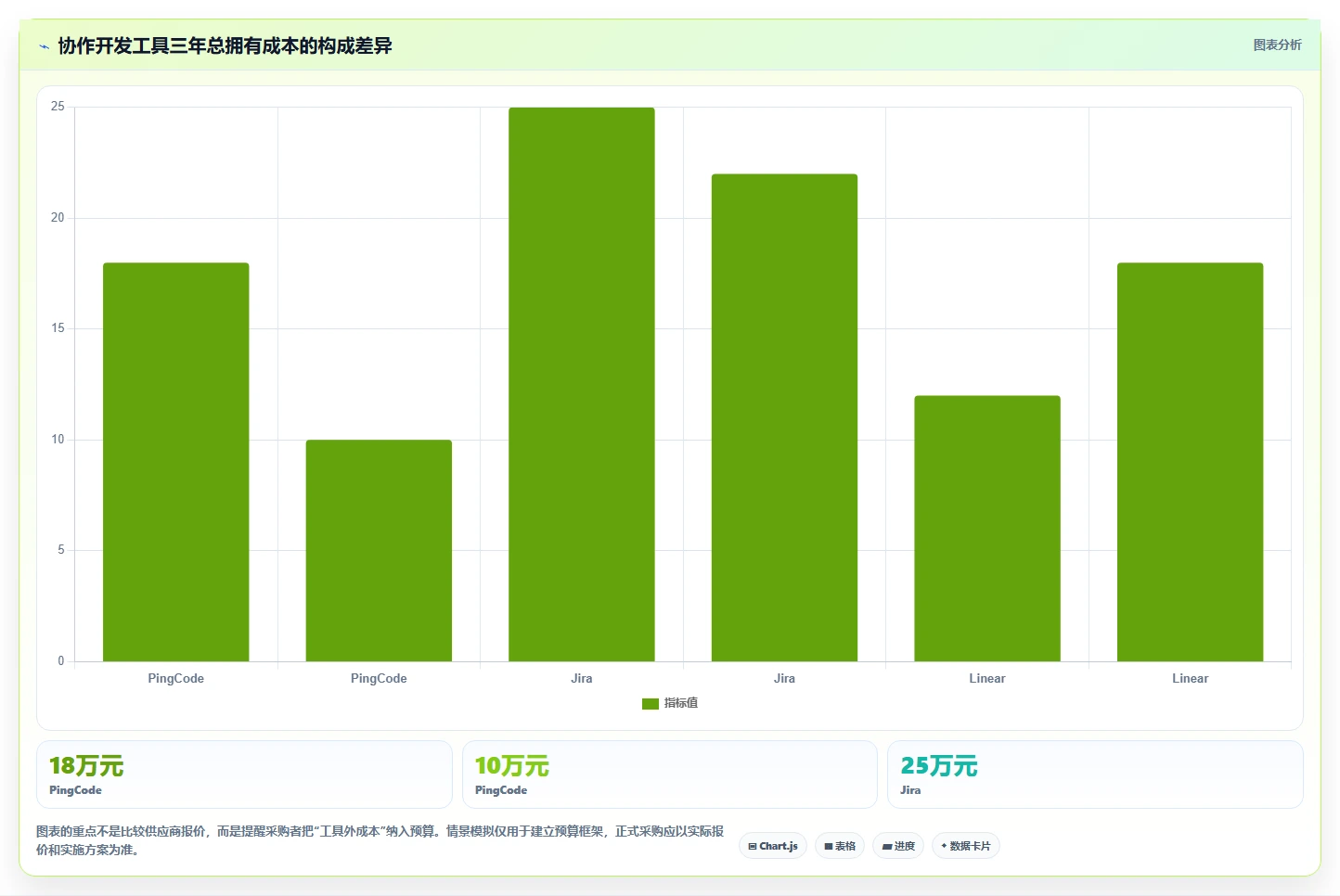Click the 指标值 legend label

click(x=681, y=704)
